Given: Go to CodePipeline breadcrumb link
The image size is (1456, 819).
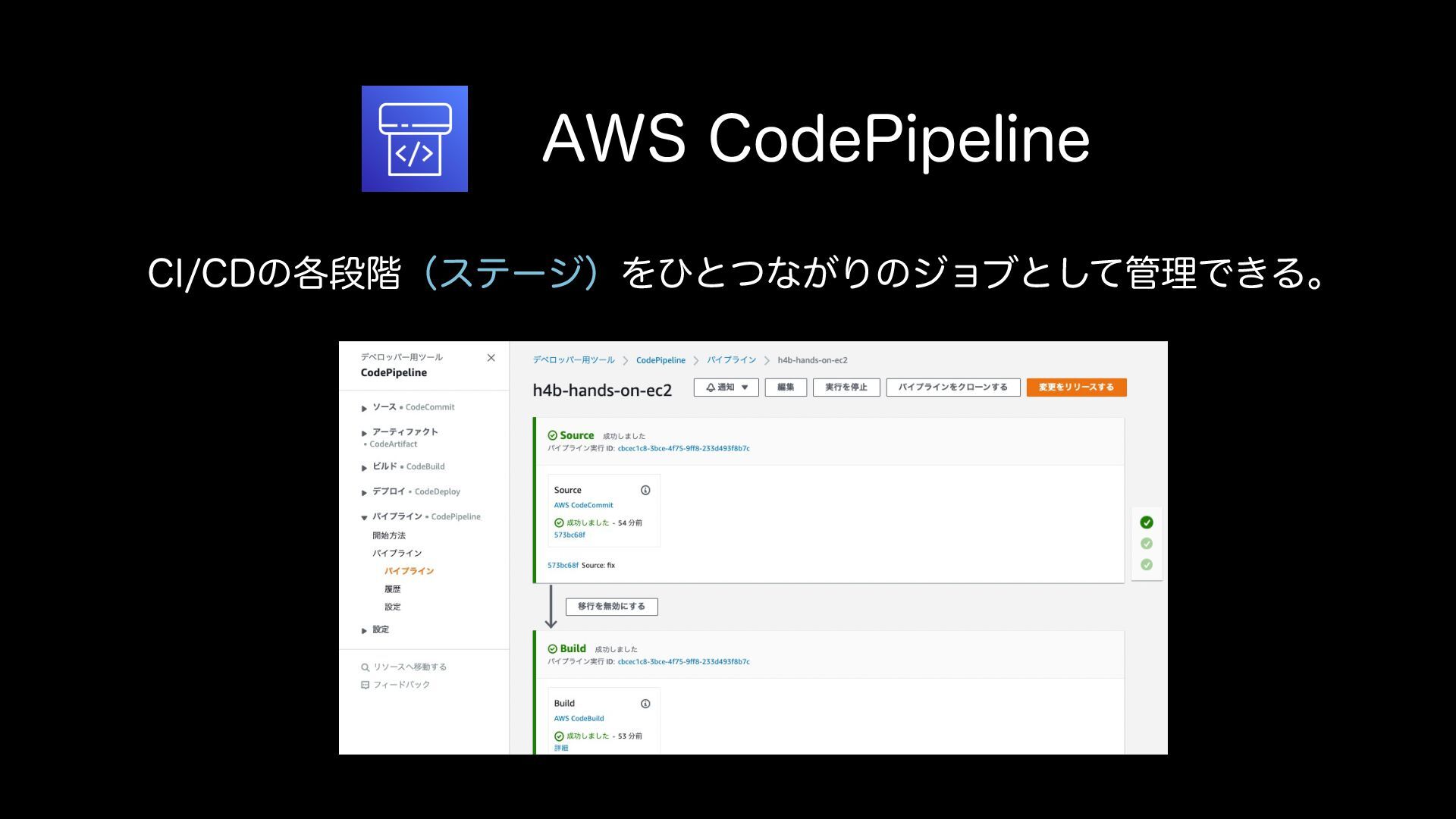Looking at the screenshot, I should pyautogui.click(x=661, y=360).
